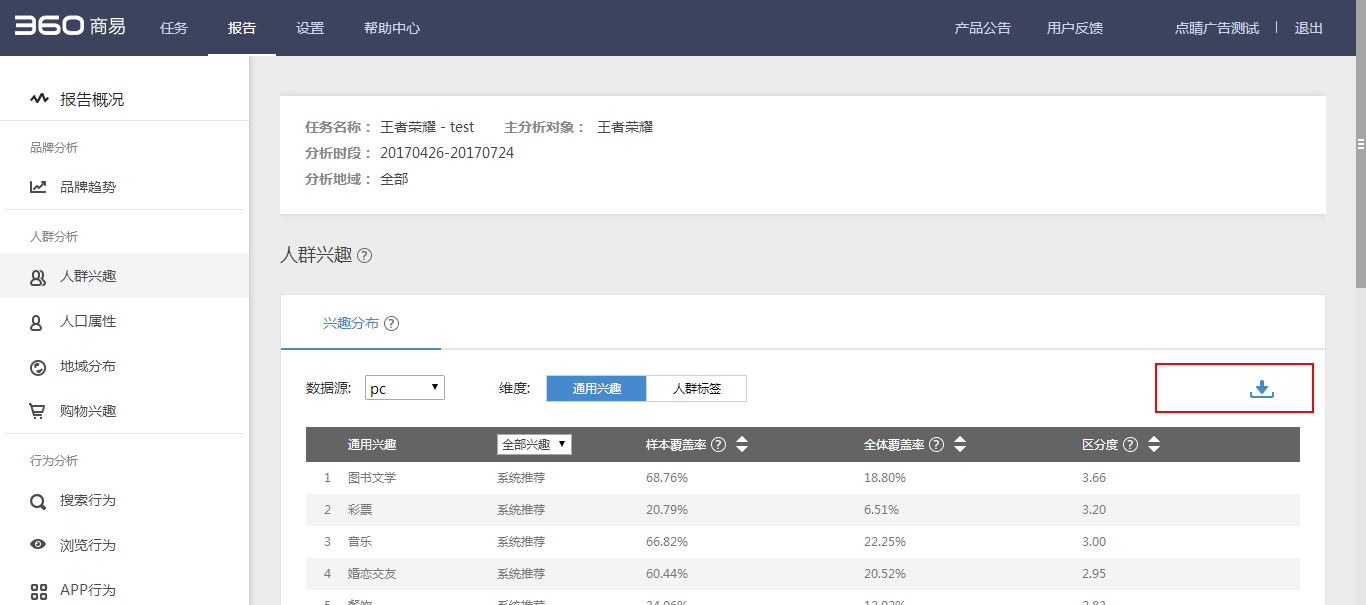
Task: Open the 产品公告 link
Action: pos(982,28)
